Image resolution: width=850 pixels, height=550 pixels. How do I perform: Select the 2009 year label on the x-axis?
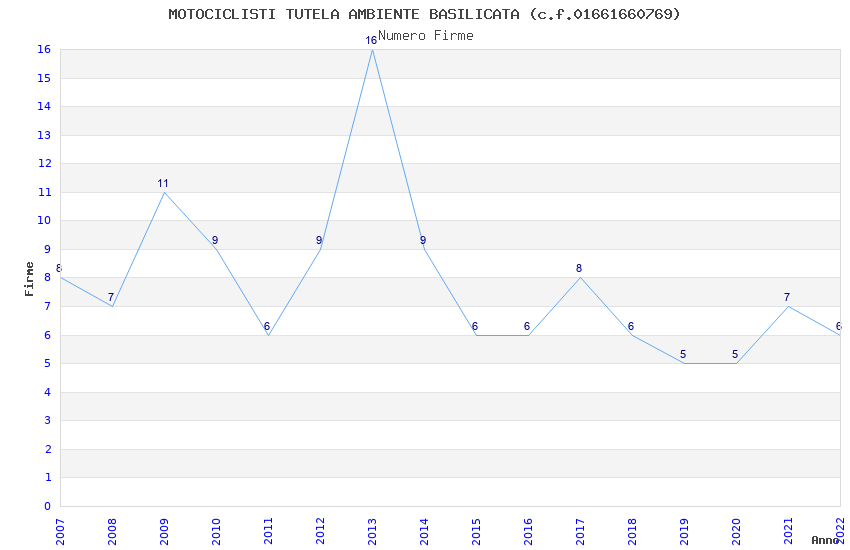click(164, 532)
